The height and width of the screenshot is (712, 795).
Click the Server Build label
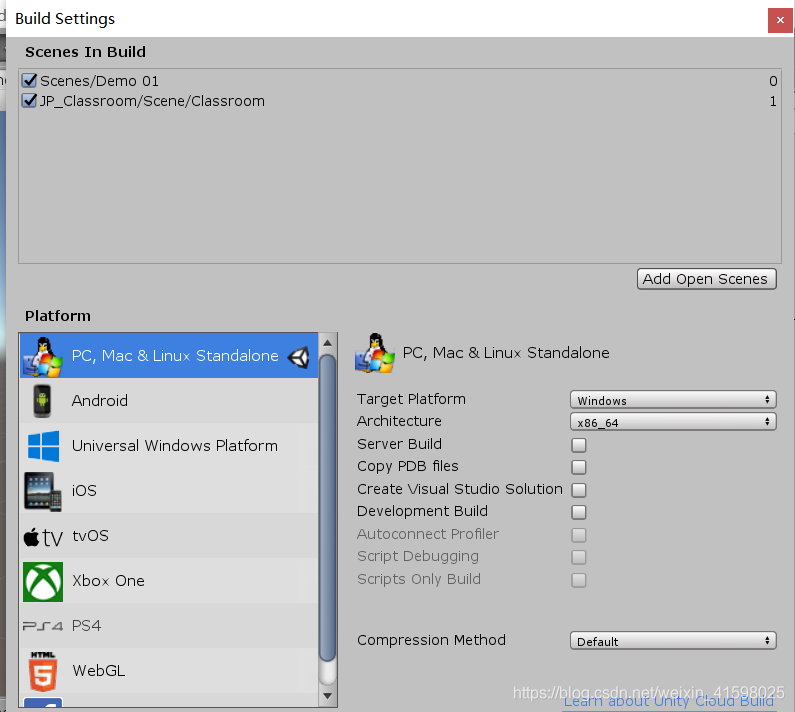[399, 444]
